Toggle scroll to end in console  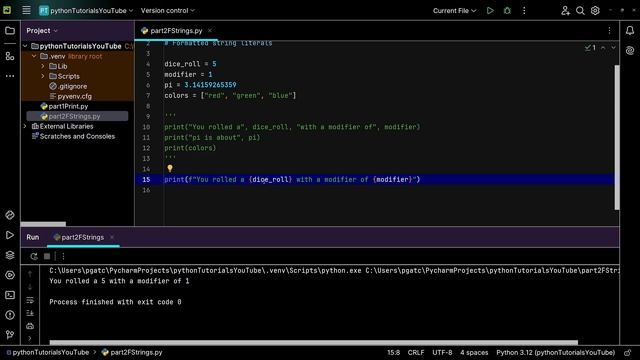click(30, 313)
